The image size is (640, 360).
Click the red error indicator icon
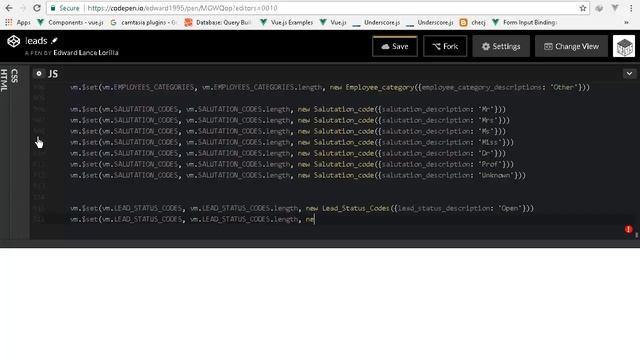[x=629, y=229]
